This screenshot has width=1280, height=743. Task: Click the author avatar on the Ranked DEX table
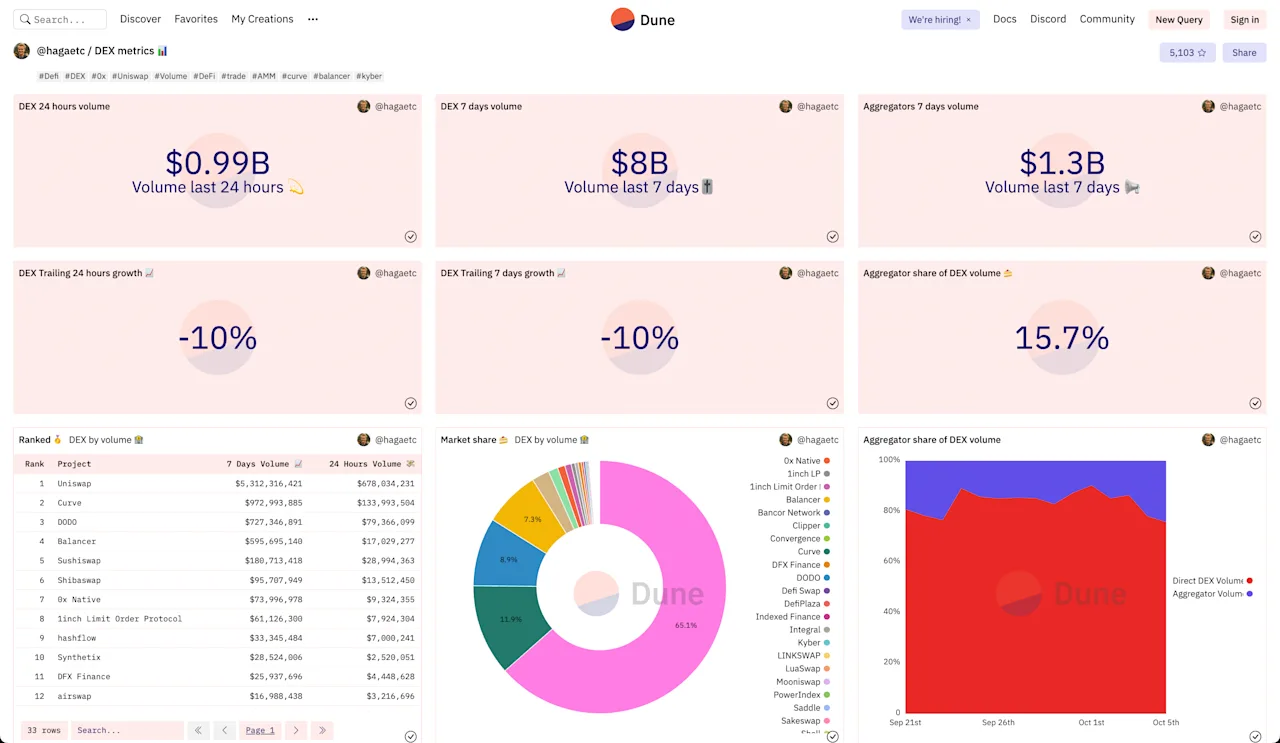coord(364,440)
